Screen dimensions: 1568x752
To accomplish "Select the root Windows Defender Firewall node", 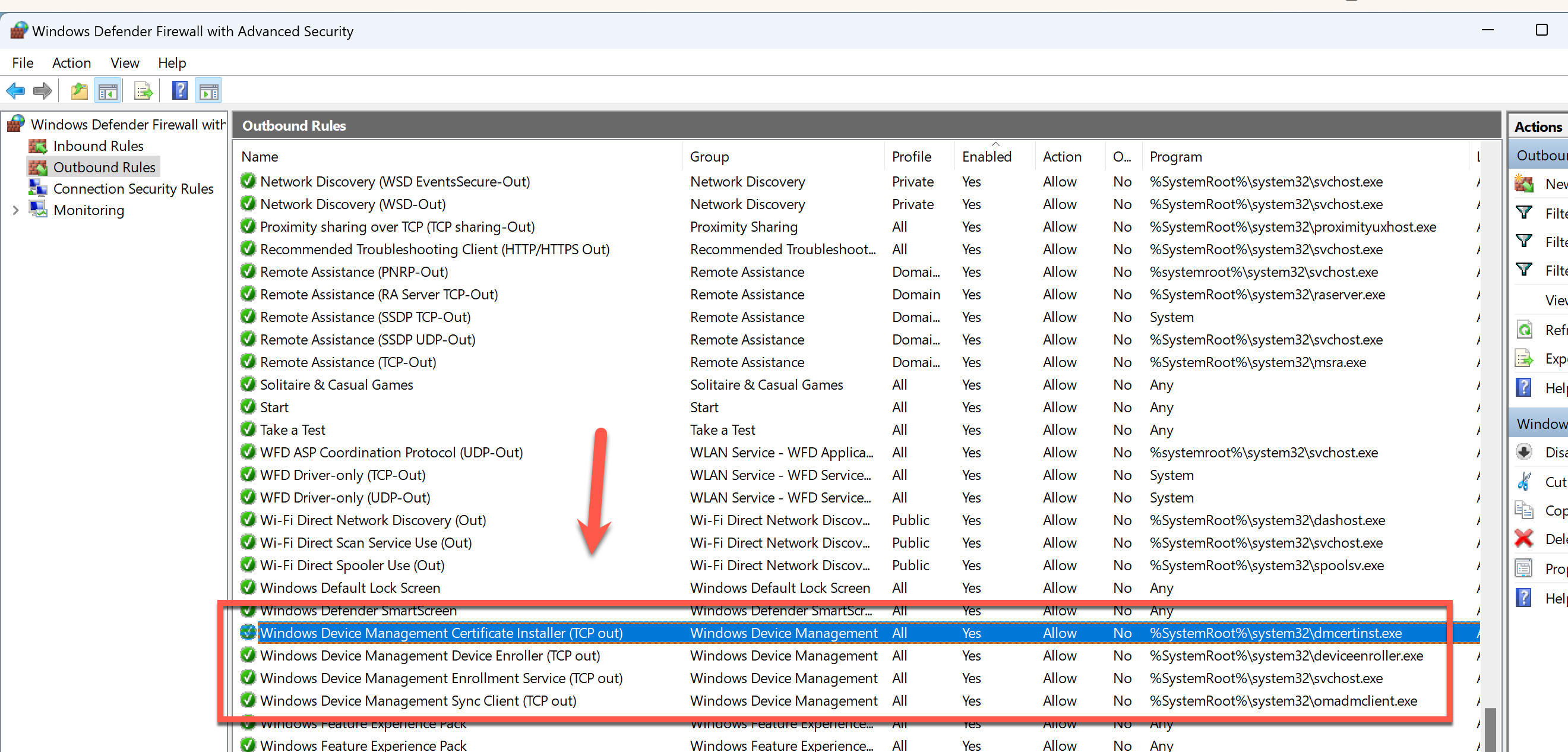I will [x=128, y=124].
